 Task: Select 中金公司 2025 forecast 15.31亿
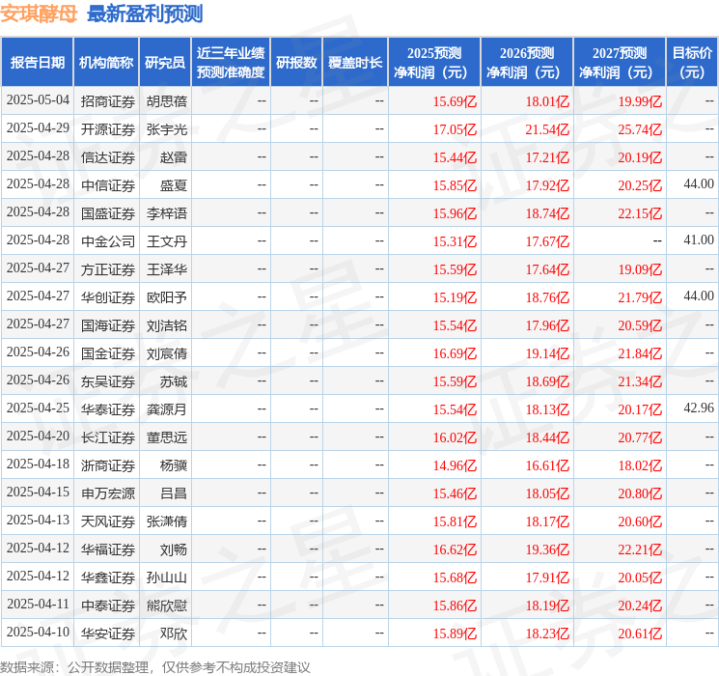[455, 242]
